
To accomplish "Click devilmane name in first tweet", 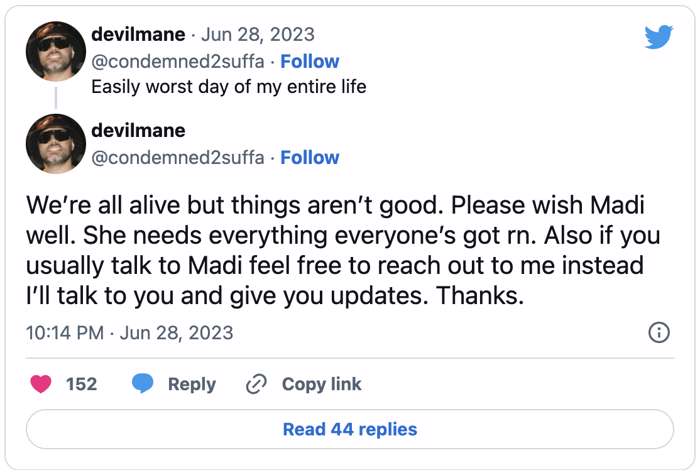I will pyautogui.click(x=138, y=34).
